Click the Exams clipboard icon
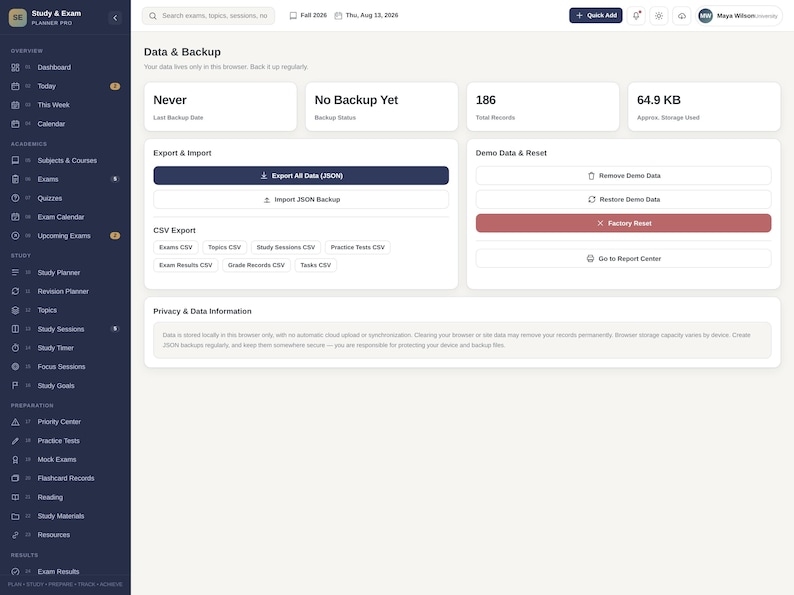 click(x=15, y=179)
